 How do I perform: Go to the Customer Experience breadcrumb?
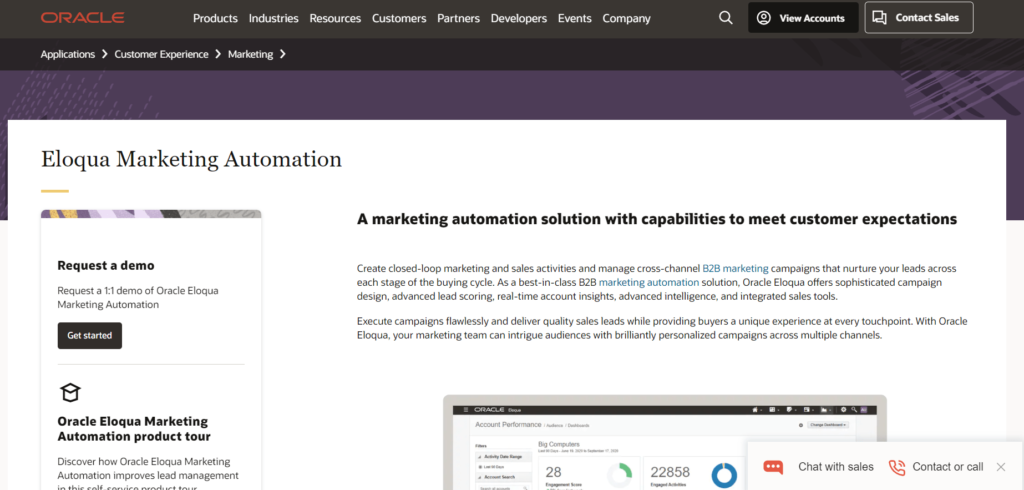coord(161,54)
